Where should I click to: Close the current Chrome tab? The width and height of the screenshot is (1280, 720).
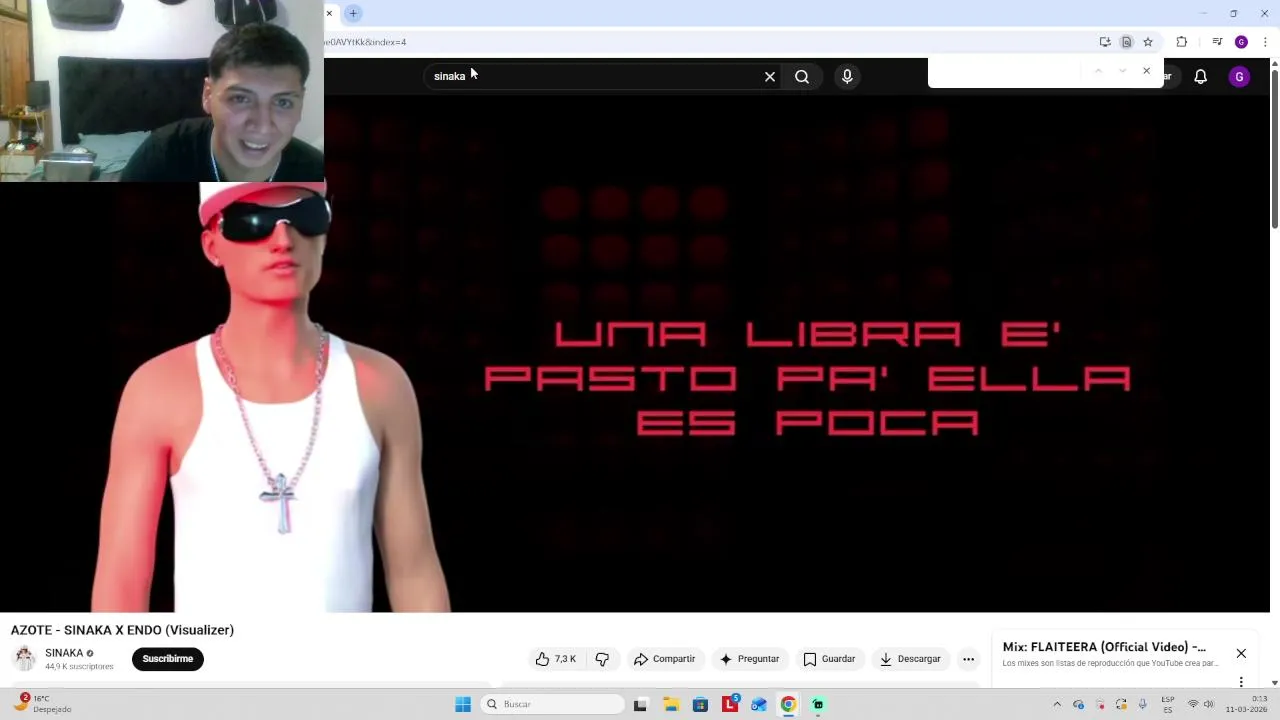pyautogui.click(x=329, y=13)
